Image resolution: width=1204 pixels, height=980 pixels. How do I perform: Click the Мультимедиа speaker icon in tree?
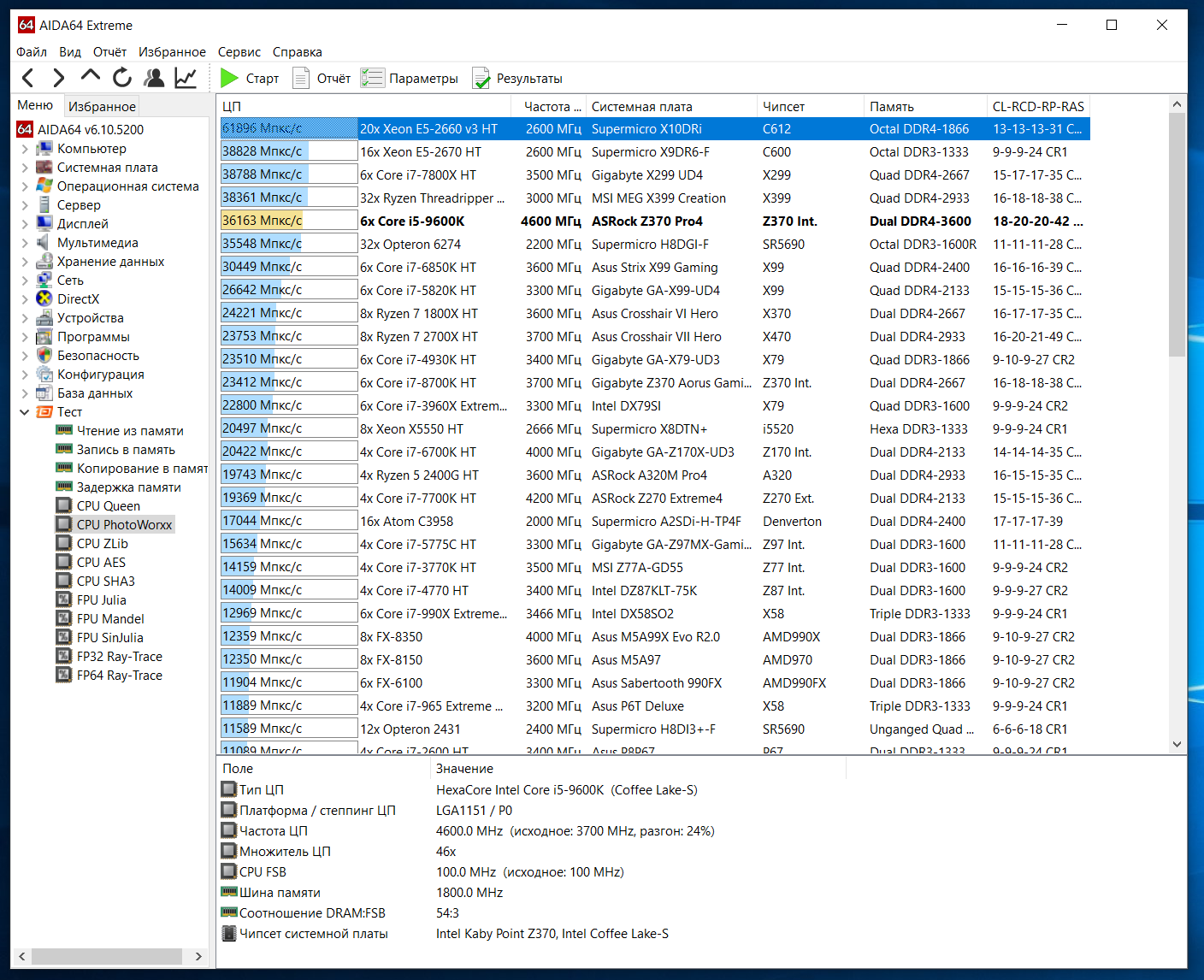coord(44,242)
